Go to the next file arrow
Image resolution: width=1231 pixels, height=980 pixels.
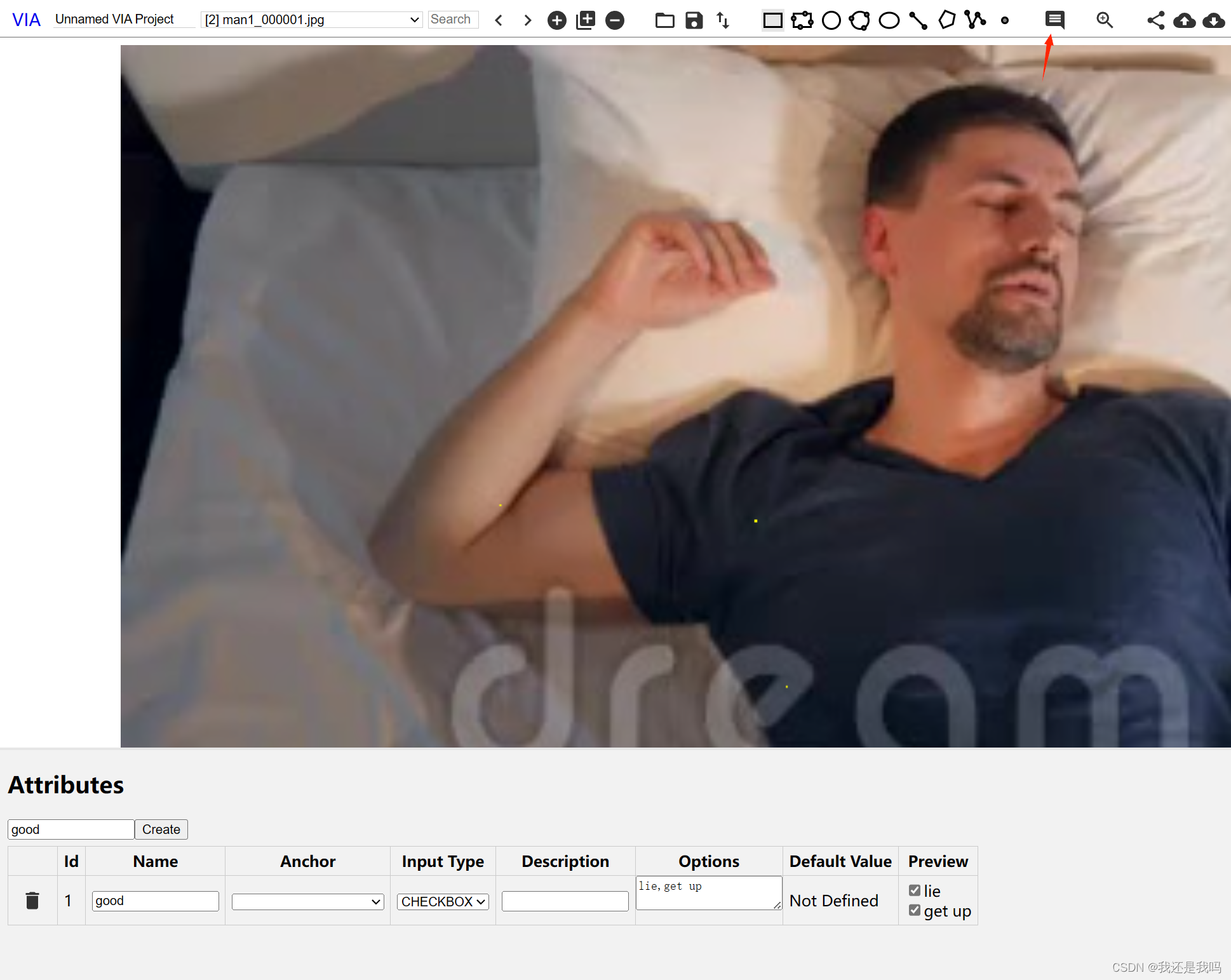point(527,20)
